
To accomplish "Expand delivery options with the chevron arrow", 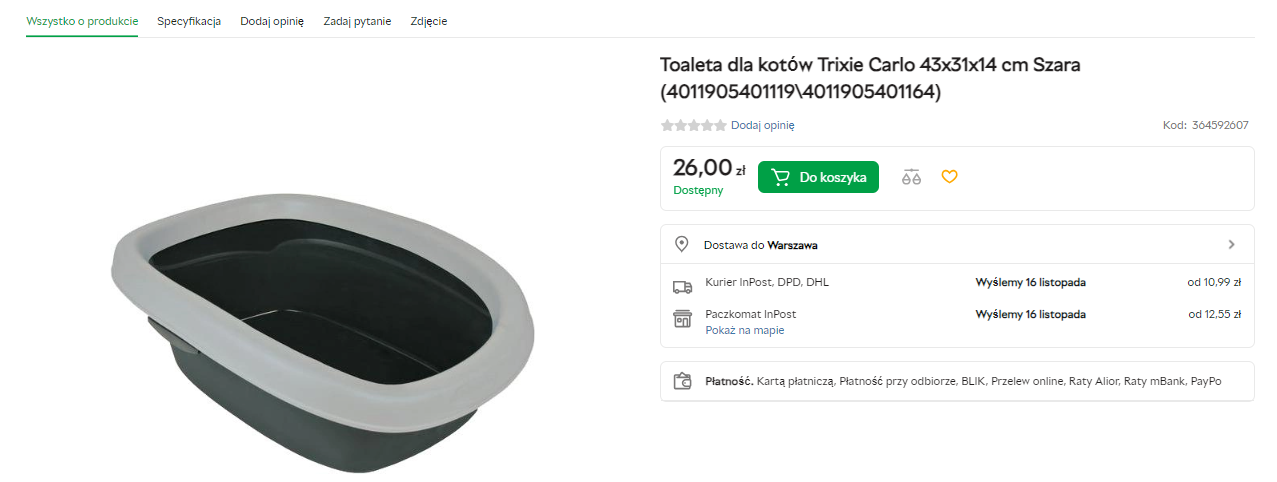I will pyautogui.click(x=1231, y=244).
